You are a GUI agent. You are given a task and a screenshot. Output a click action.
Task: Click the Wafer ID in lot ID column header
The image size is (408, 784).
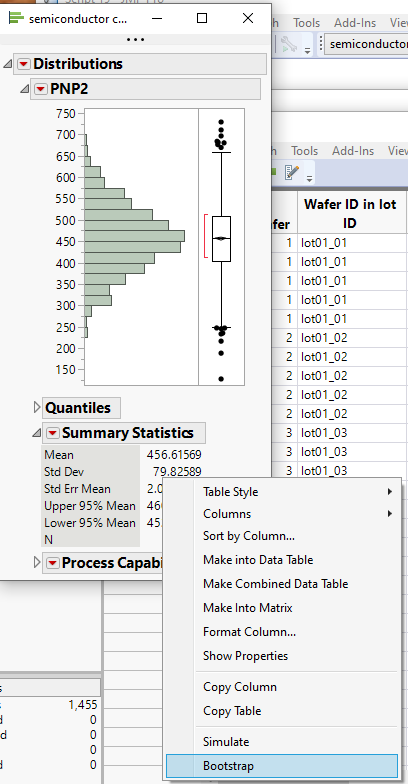coord(350,213)
